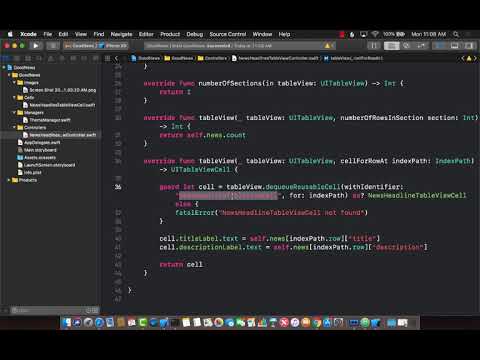Collapse the Cells group
Screen dimensions: 480x360
(x=14, y=97)
